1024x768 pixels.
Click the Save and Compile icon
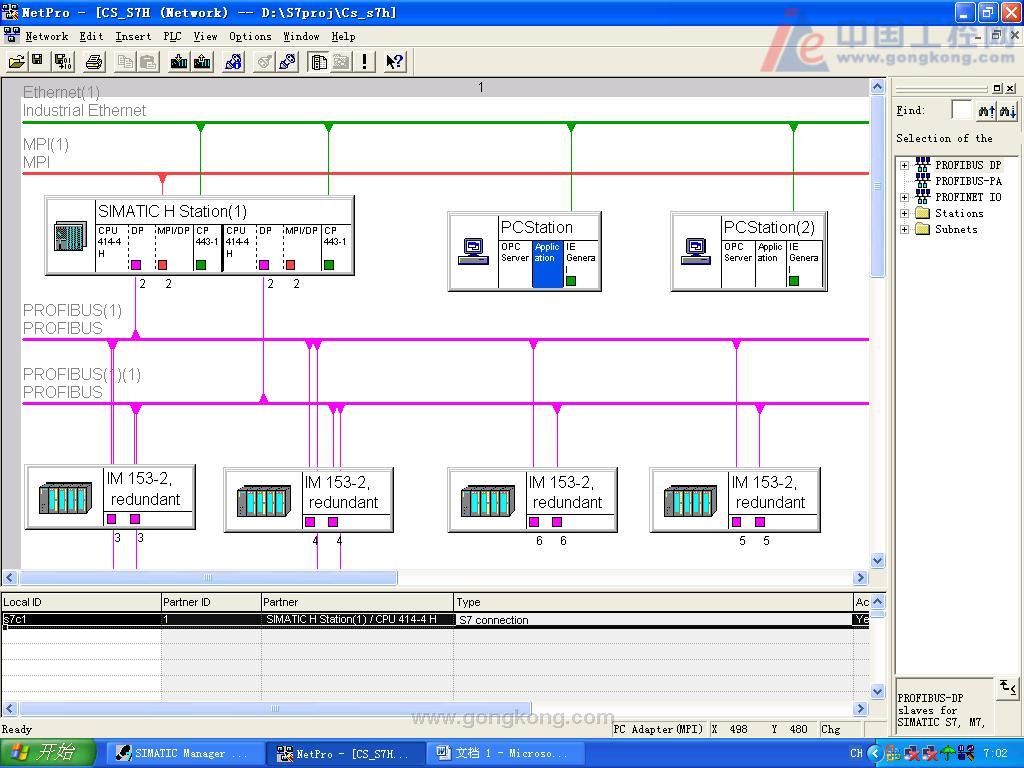[x=63, y=62]
